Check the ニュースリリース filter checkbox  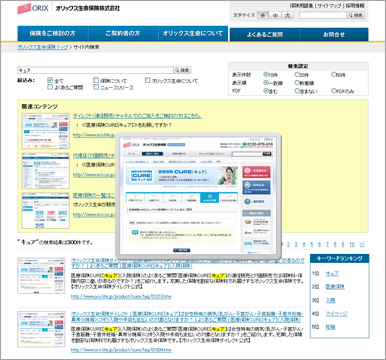96,87
